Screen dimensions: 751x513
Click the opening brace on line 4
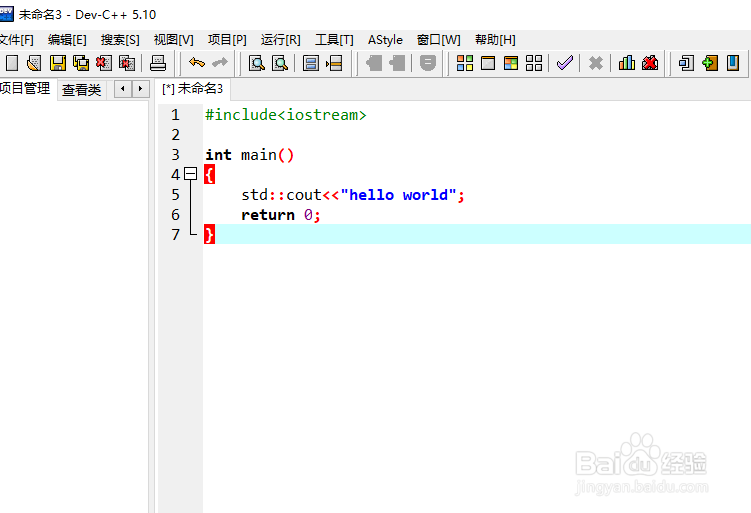(209, 175)
